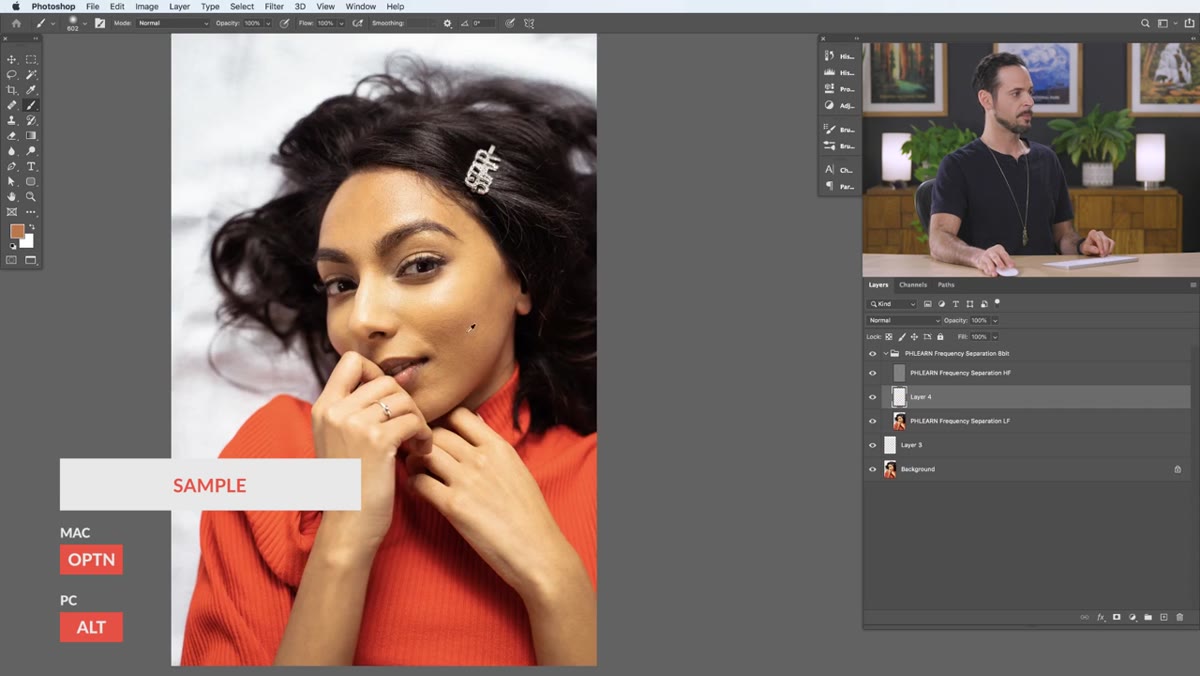Choose the Clone Stamp tool
The image size is (1200, 676).
pos(12,120)
